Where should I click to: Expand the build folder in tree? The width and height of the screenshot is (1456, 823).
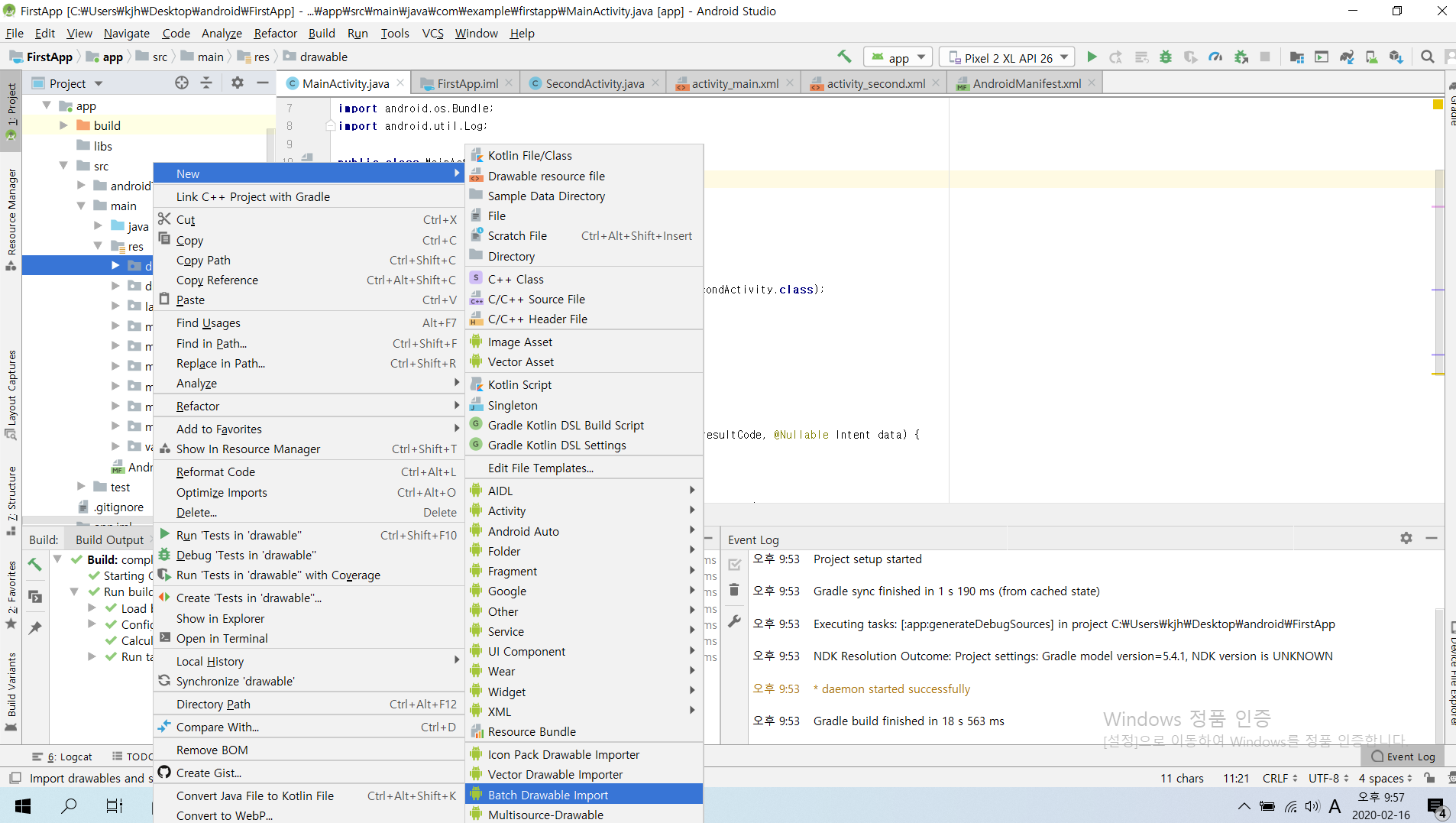coord(64,125)
